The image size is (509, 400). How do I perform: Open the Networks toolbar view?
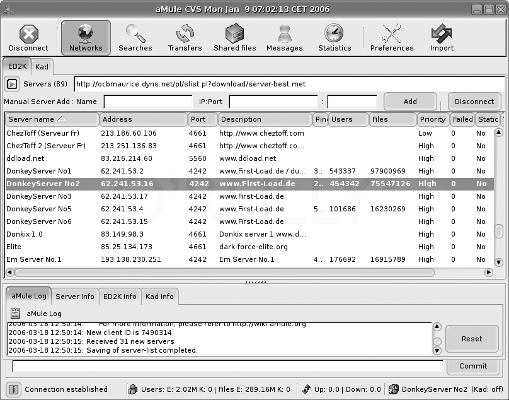pos(86,38)
